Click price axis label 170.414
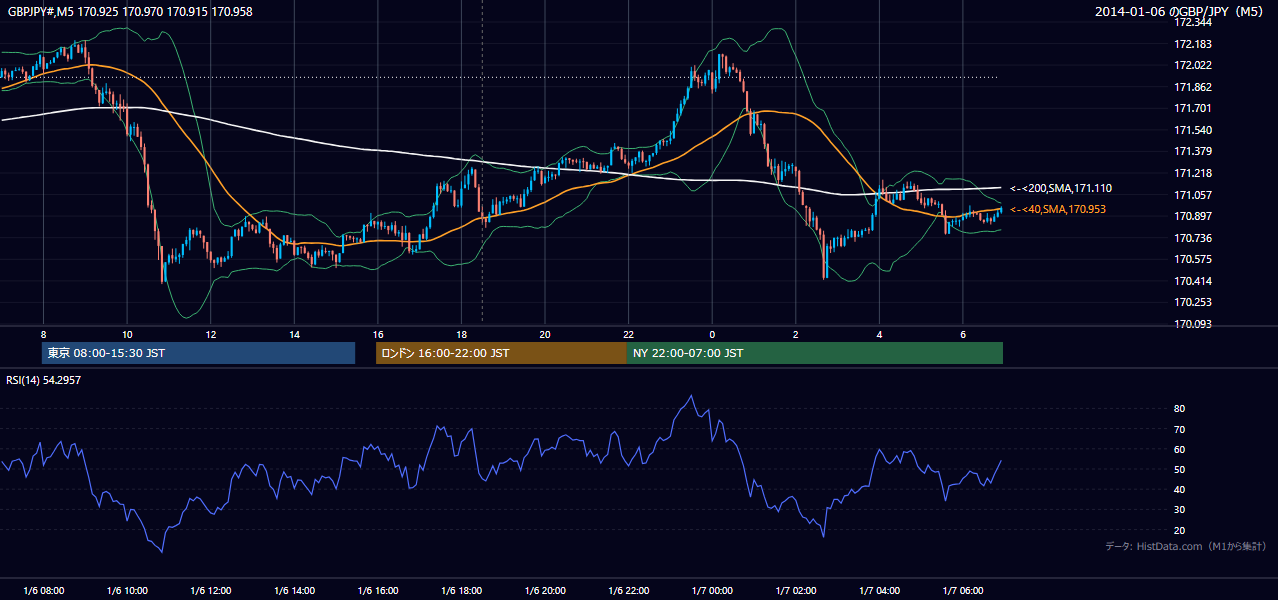Image resolution: width=1278 pixels, height=600 pixels. click(x=1193, y=281)
